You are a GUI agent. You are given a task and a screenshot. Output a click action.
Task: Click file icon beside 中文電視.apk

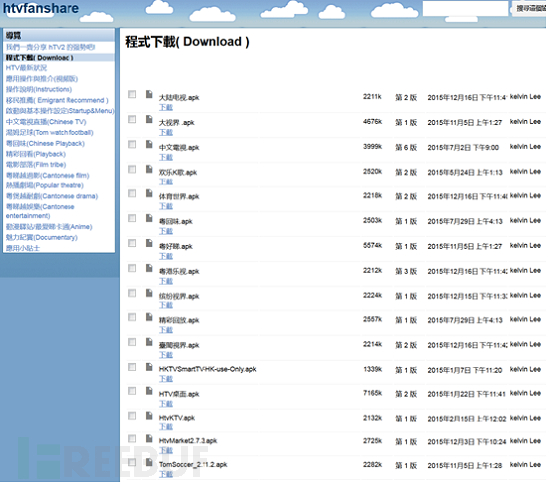coord(149,144)
